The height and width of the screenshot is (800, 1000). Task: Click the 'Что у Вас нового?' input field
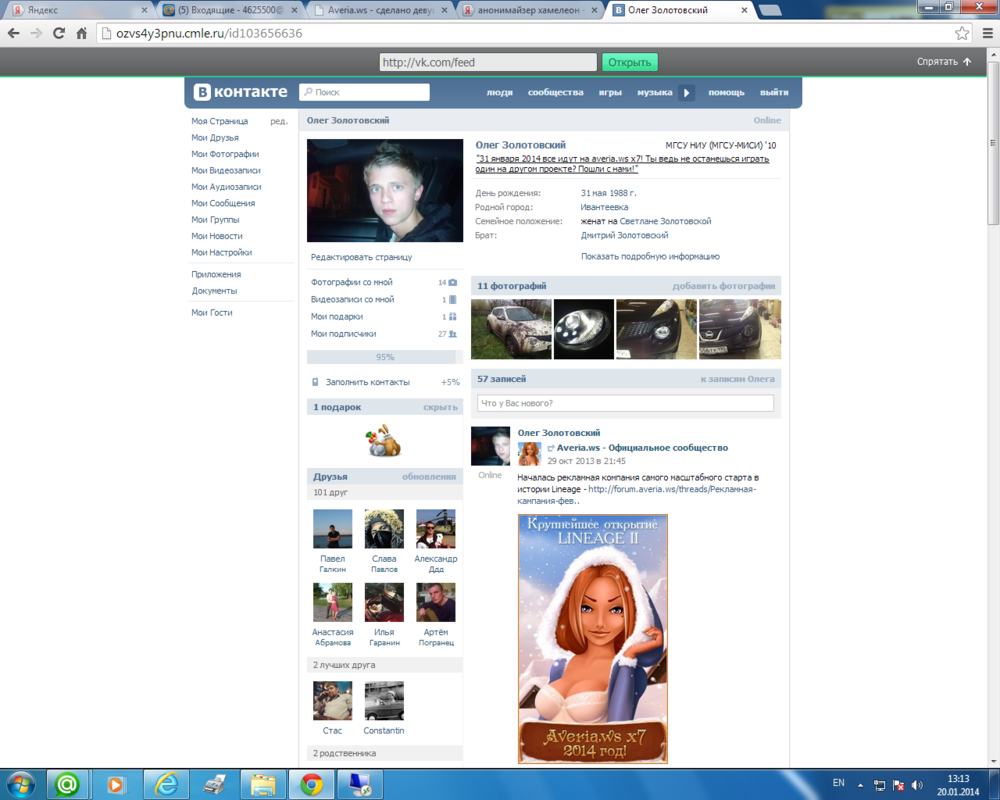[625, 403]
